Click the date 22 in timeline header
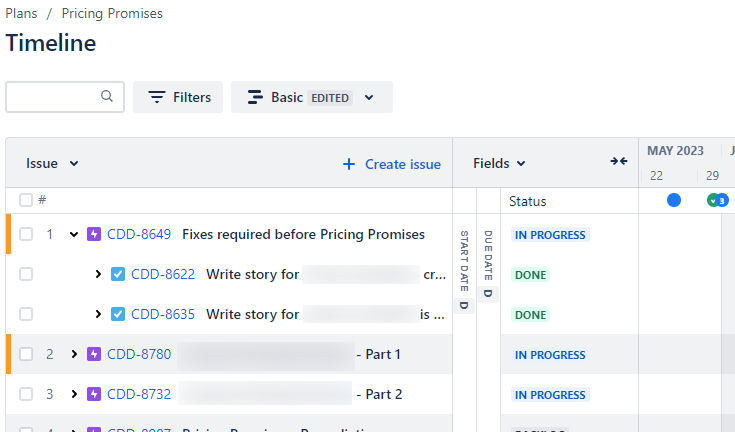 click(x=656, y=176)
